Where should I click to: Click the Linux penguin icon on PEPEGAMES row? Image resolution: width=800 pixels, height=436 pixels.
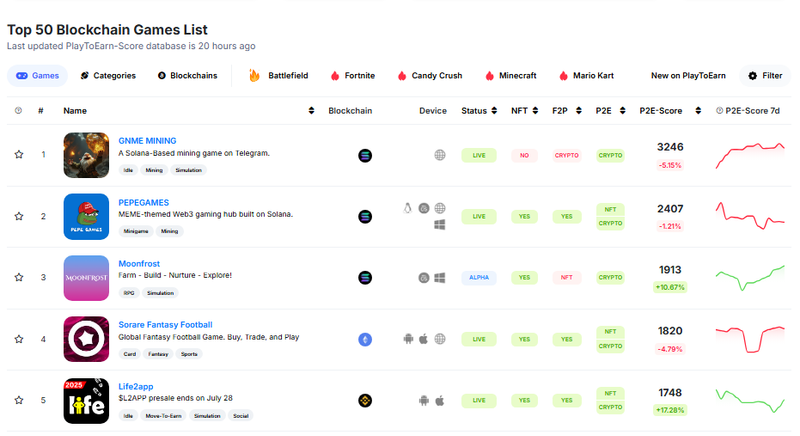(x=407, y=208)
